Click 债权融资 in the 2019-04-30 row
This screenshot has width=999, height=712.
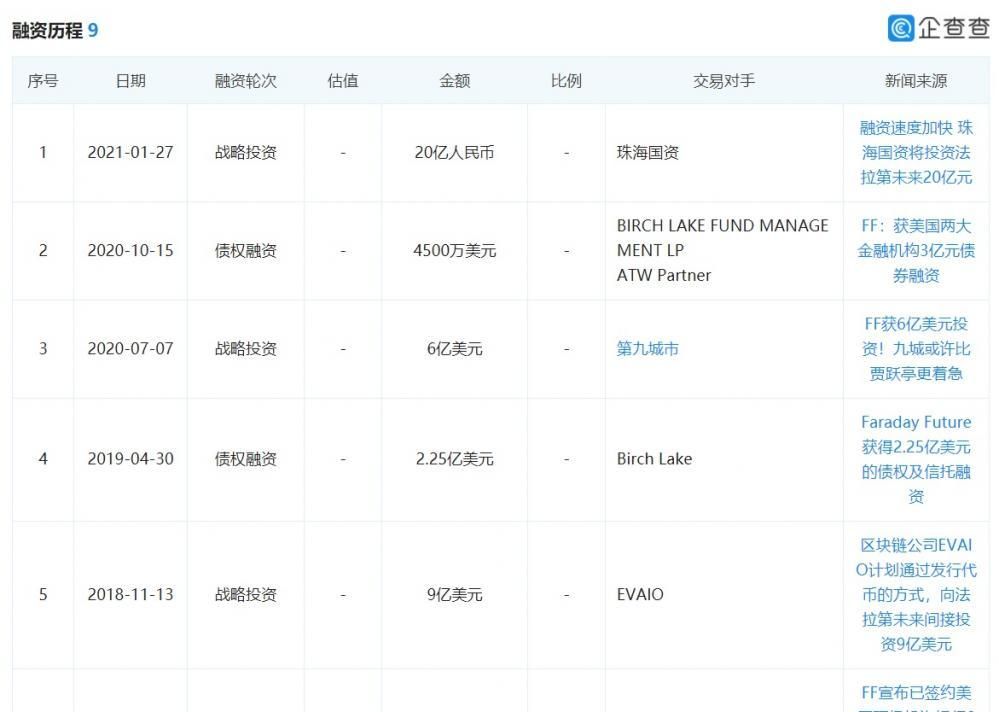click(246, 459)
